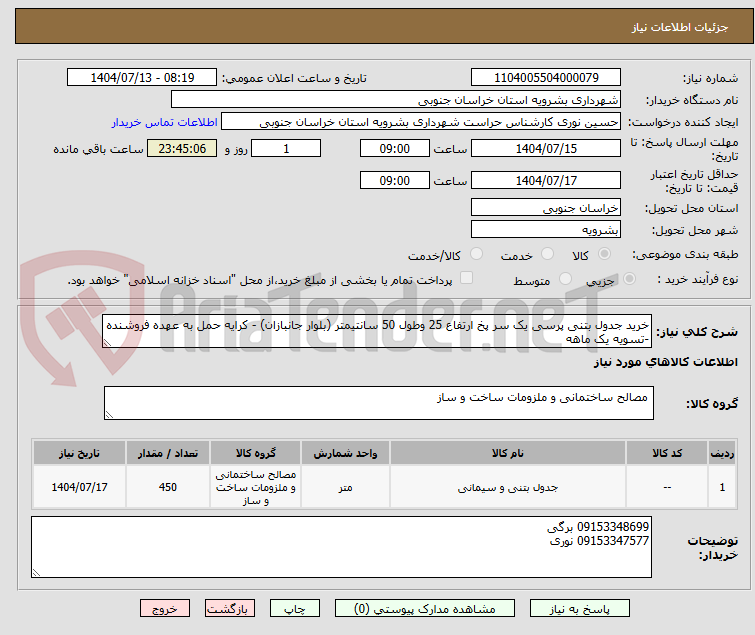Viewport: 755px width, 635px height.
Task: Select the جزیی purchase type radio
Action: 629,279
